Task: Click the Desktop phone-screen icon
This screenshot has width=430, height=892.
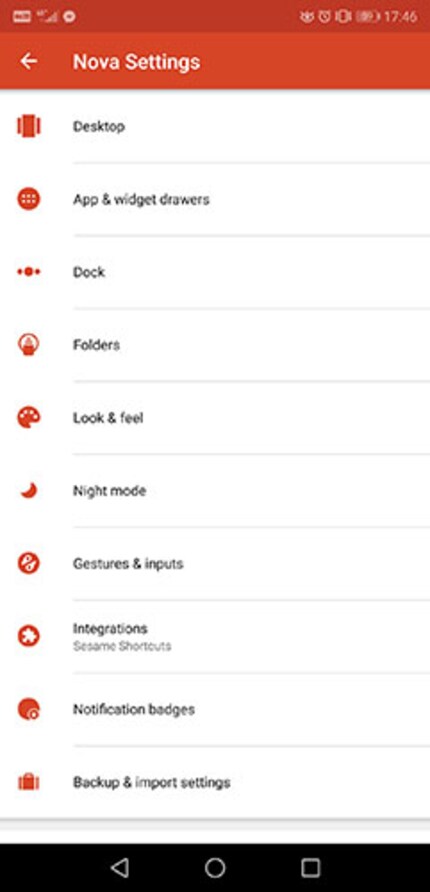Action: [28, 126]
